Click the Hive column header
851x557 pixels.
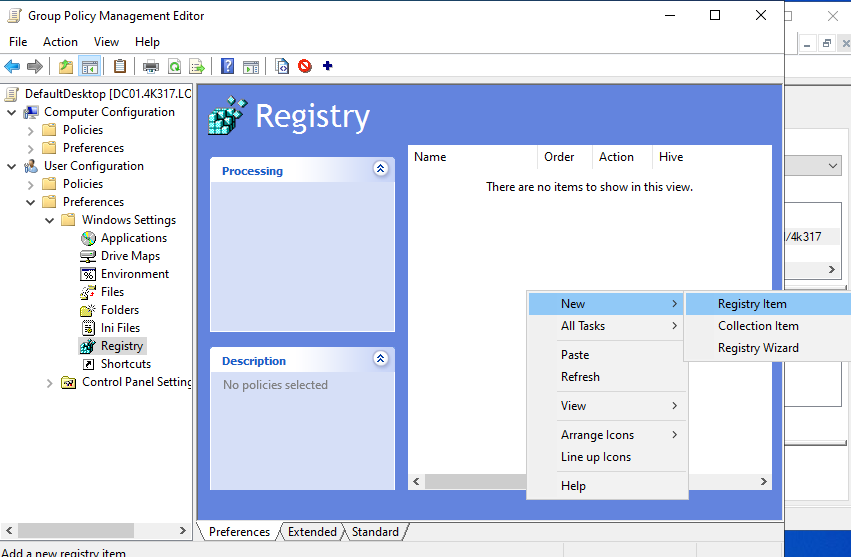(x=671, y=157)
